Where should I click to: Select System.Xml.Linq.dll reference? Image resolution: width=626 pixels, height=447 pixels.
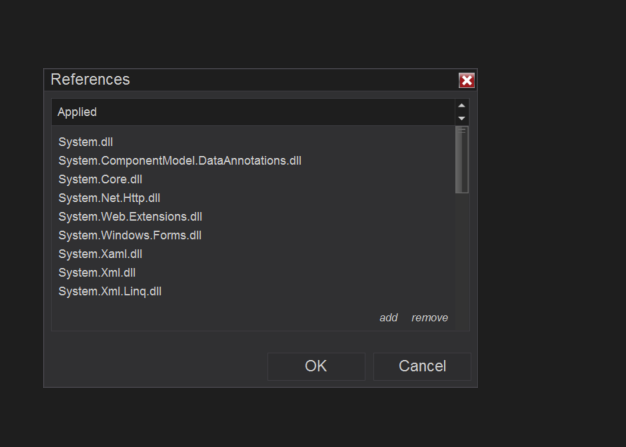click(110, 292)
